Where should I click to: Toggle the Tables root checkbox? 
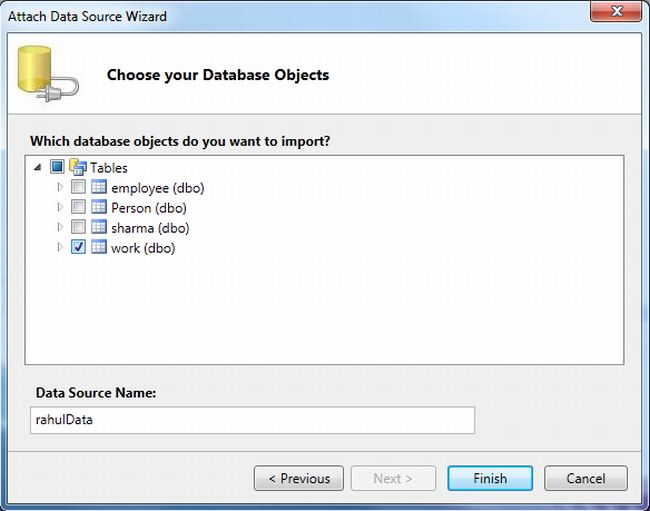click(x=57, y=168)
